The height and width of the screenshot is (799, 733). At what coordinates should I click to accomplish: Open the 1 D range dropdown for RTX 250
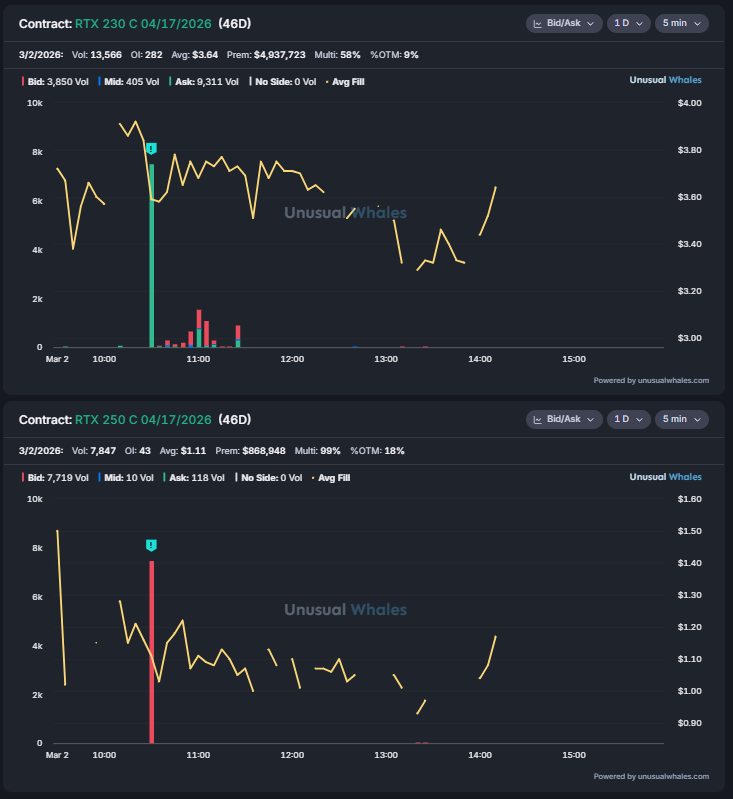(628, 419)
